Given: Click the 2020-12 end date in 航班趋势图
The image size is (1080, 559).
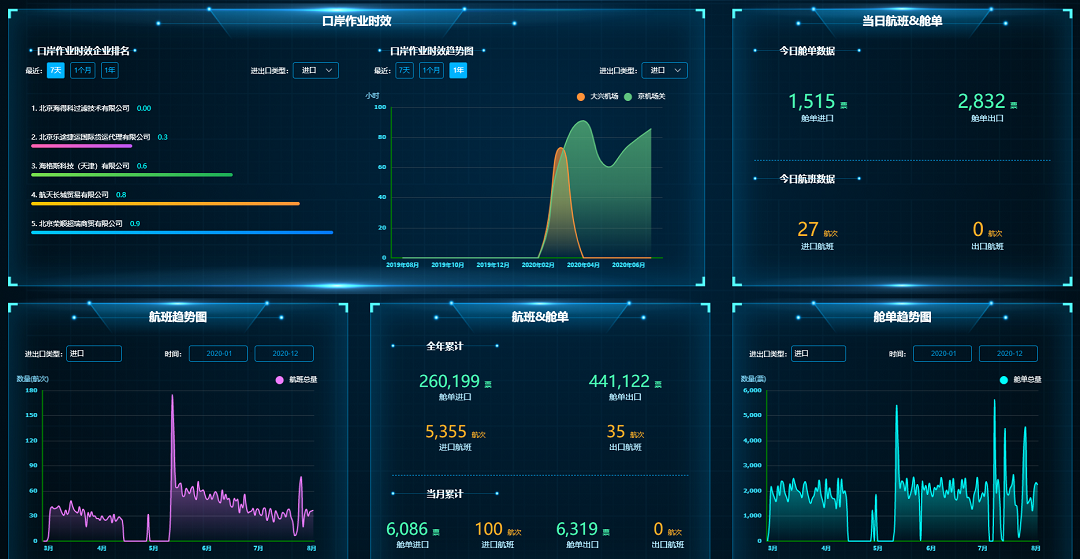Looking at the screenshot, I should [284, 354].
